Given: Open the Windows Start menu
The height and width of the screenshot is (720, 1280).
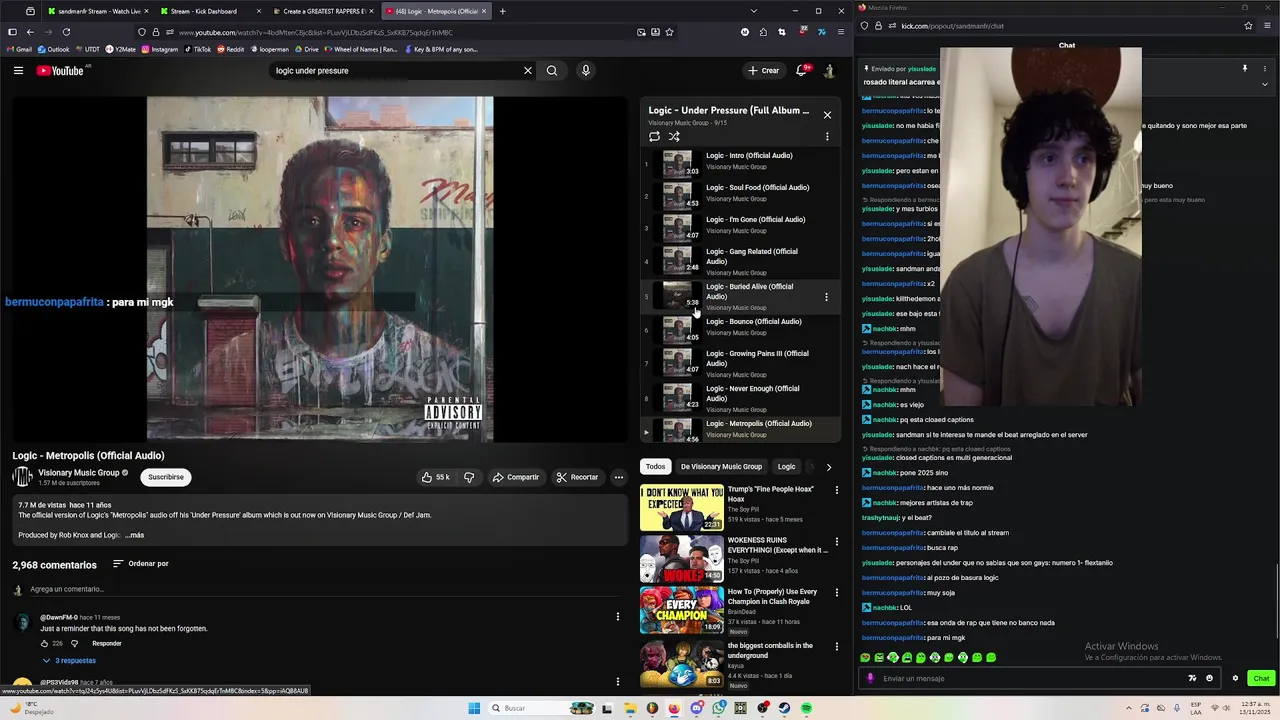Looking at the screenshot, I should 474,708.
